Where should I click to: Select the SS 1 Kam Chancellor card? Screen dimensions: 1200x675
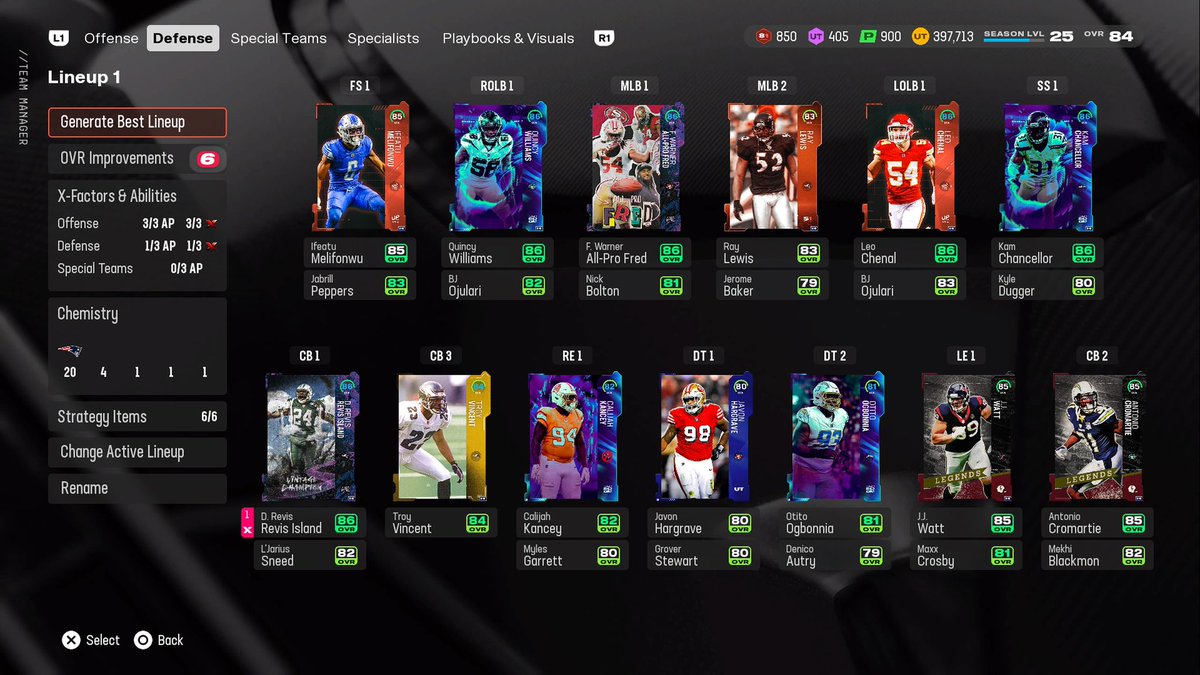[x=1048, y=168]
